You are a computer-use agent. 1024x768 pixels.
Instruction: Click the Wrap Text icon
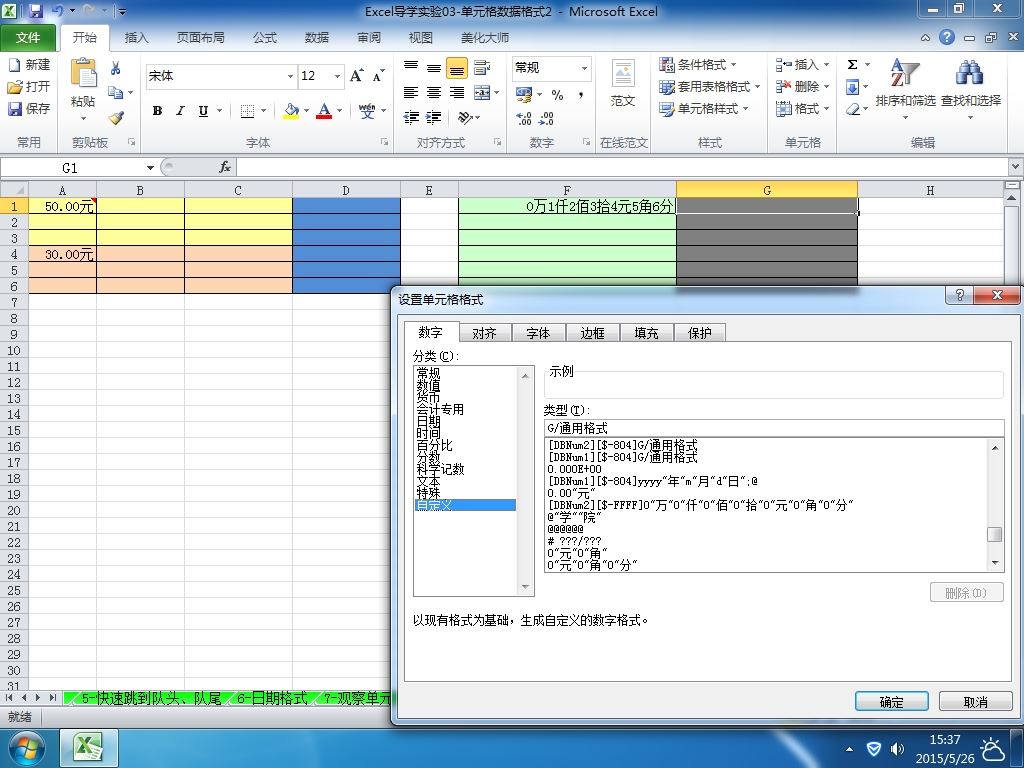(482, 67)
